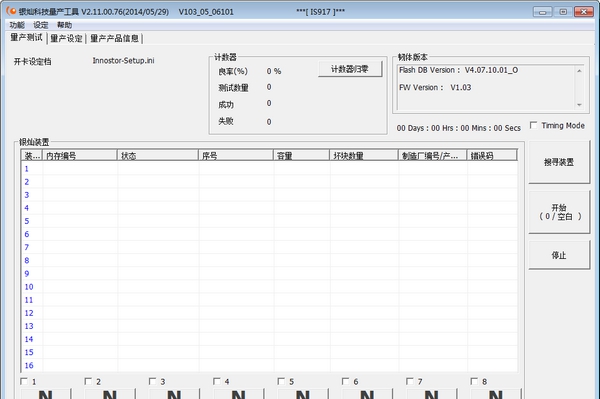Check port 7 checkbox
Screen dimensions: 600x399
click(x=410, y=381)
